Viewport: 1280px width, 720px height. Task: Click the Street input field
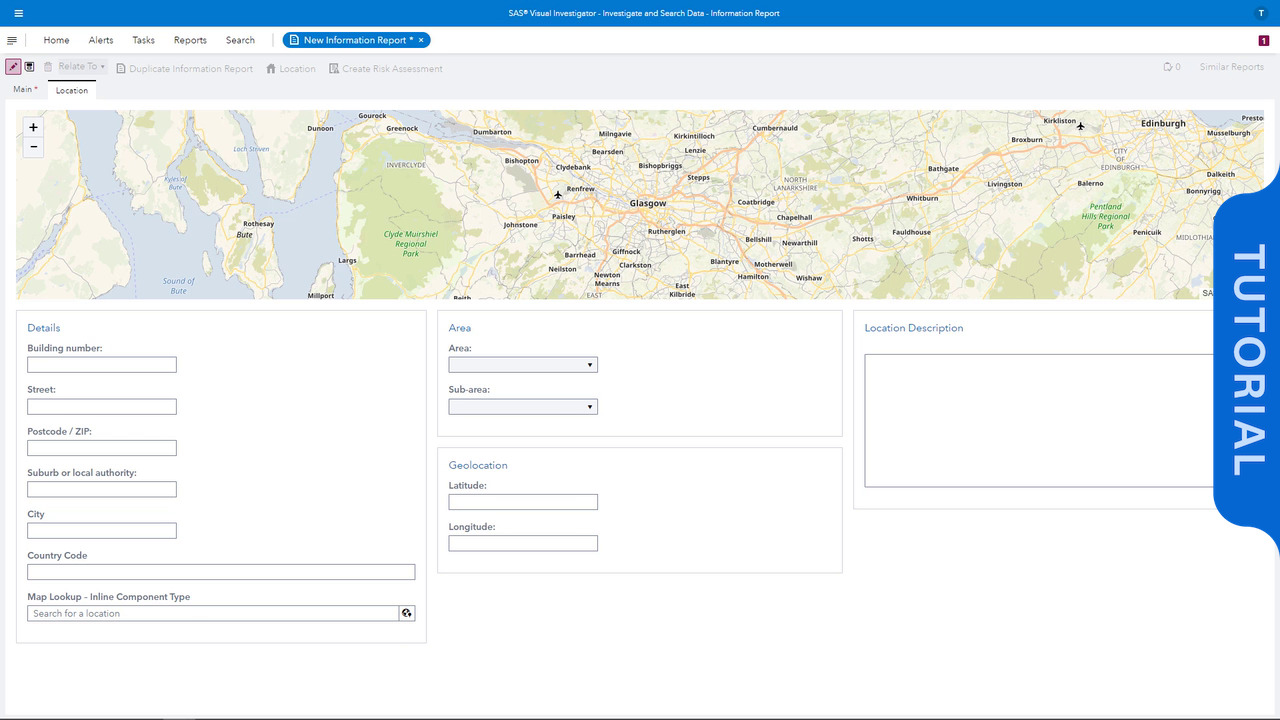coord(102,407)
